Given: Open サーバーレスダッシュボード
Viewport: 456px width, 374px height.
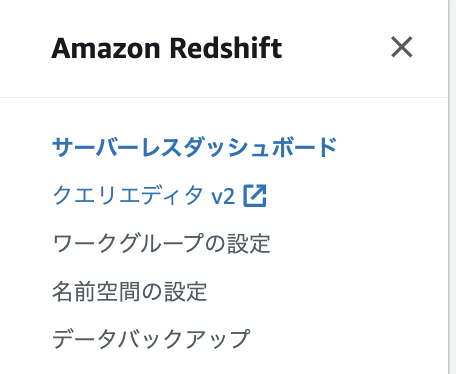Looking at the screenshot, I should [194, 147].
